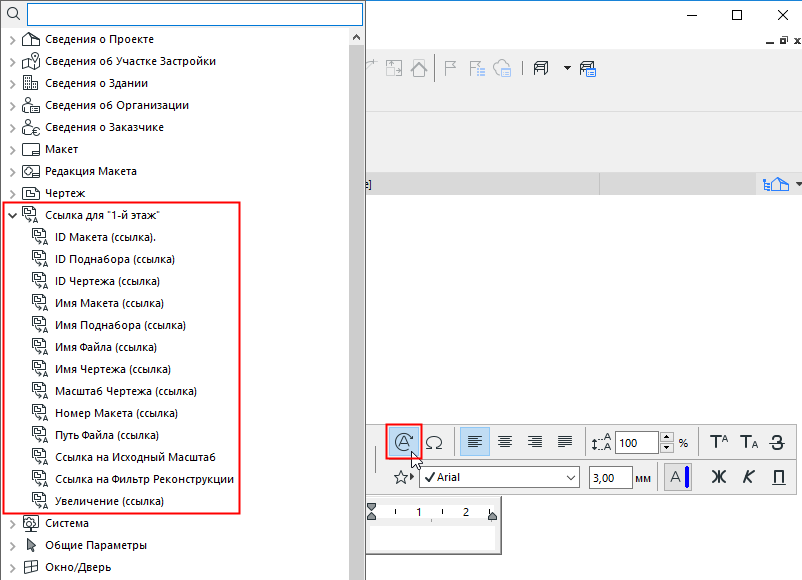Expand the Система group
Screen dimensions: 802x580
point(13,523)
